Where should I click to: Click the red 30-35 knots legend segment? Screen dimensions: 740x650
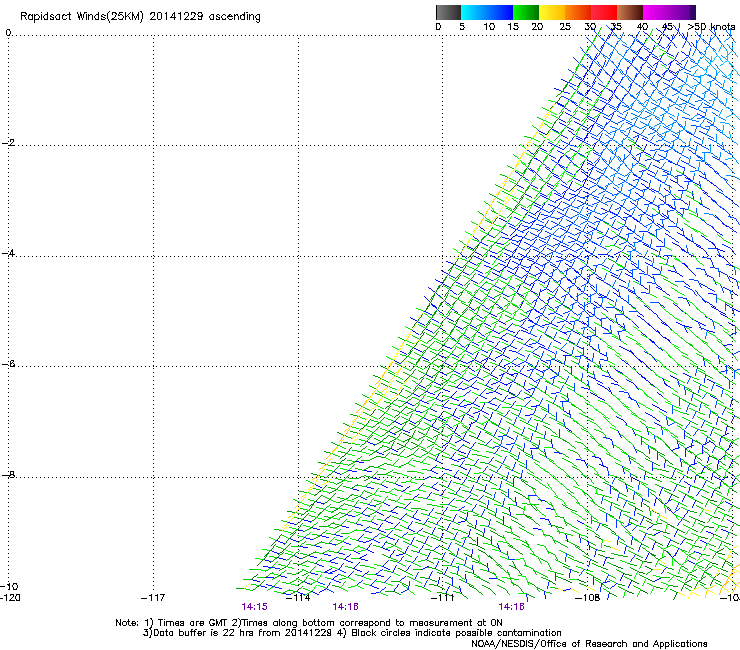tap(604, 12)
